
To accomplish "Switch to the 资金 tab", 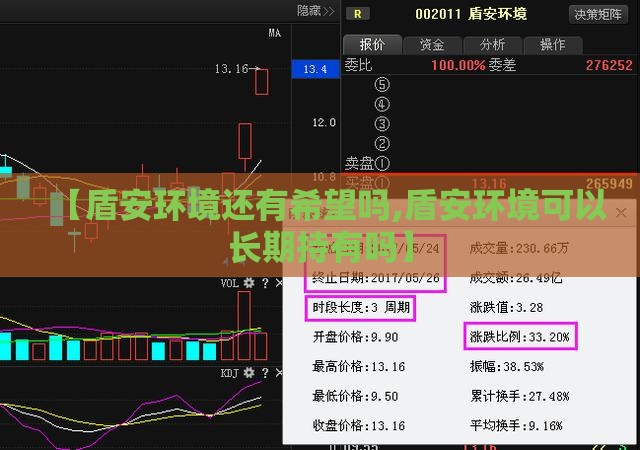I will point(432,44).
